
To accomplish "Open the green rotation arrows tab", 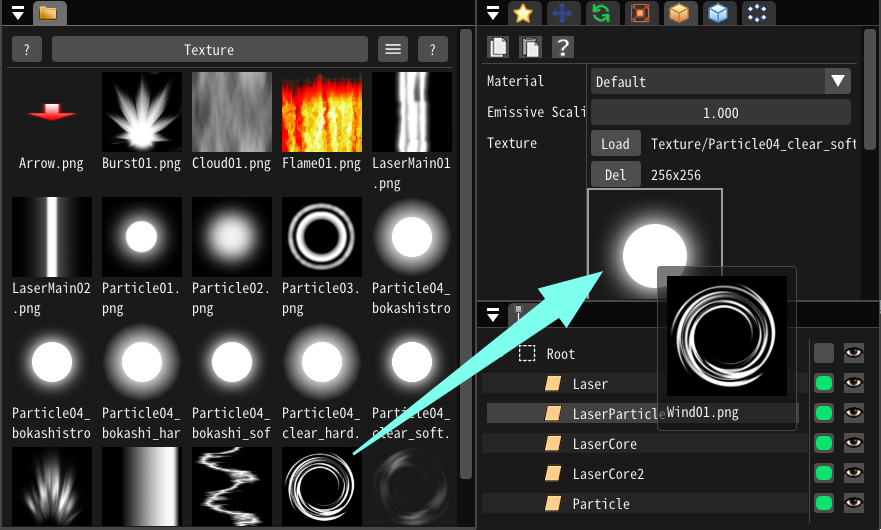I will pyautogui.click(x=601, y=13).
